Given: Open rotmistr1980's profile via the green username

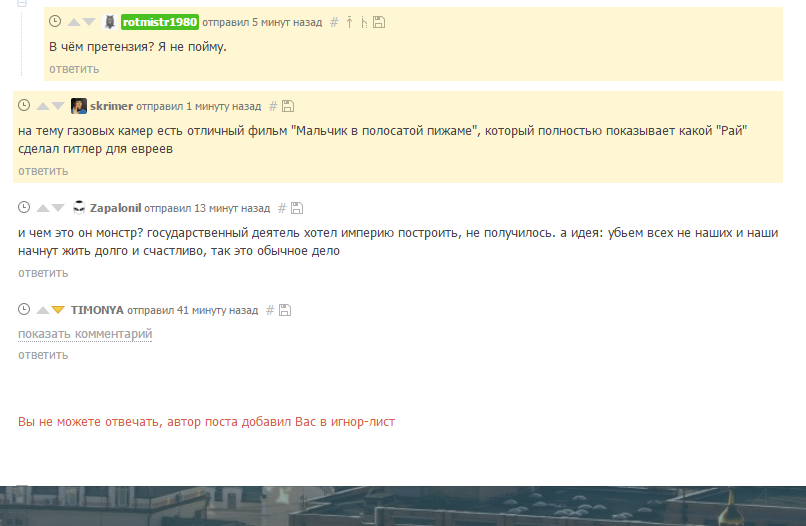Looking at the screenshot, I should click(x=160, y=22).
